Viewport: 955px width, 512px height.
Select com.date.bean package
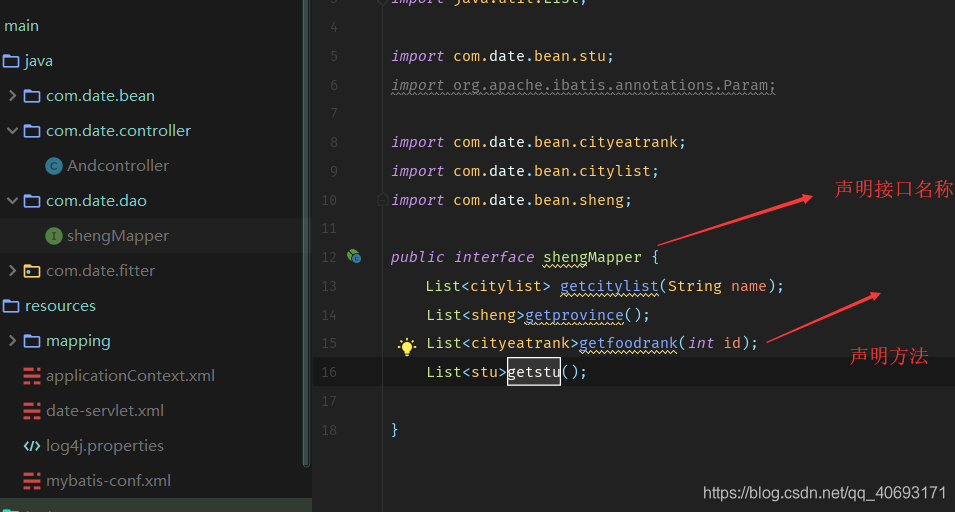click(x=100, y=96)
